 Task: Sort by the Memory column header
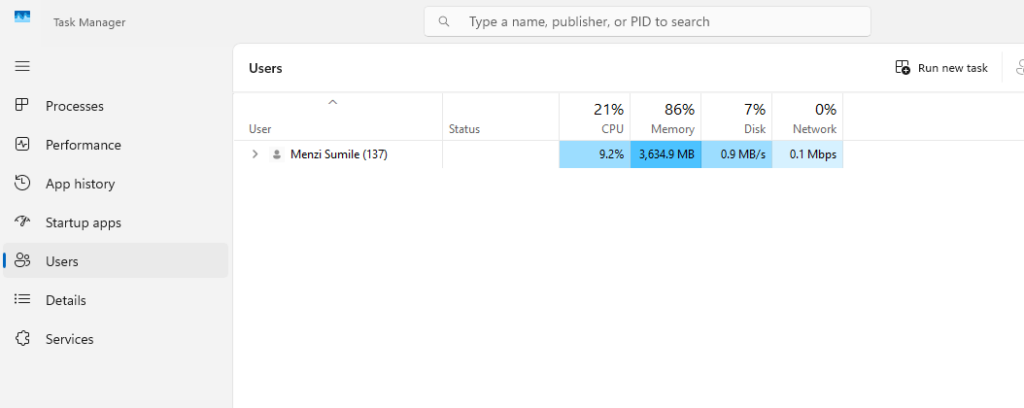[x=665, y=117]
